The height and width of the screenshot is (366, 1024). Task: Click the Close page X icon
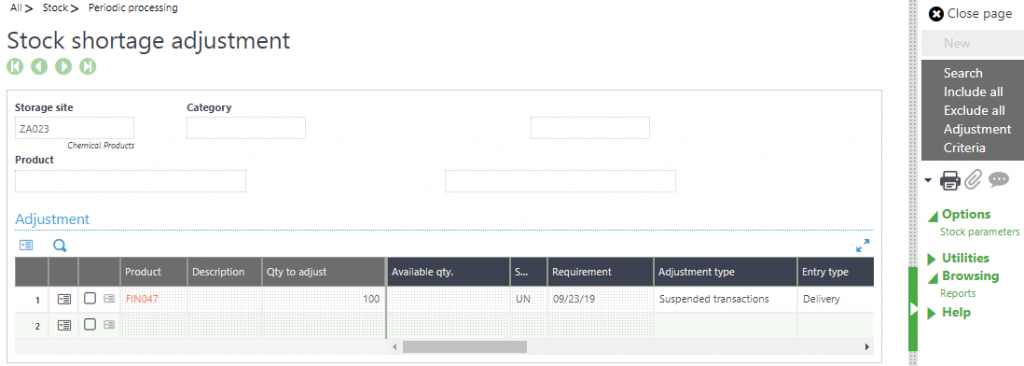point(936,14)
